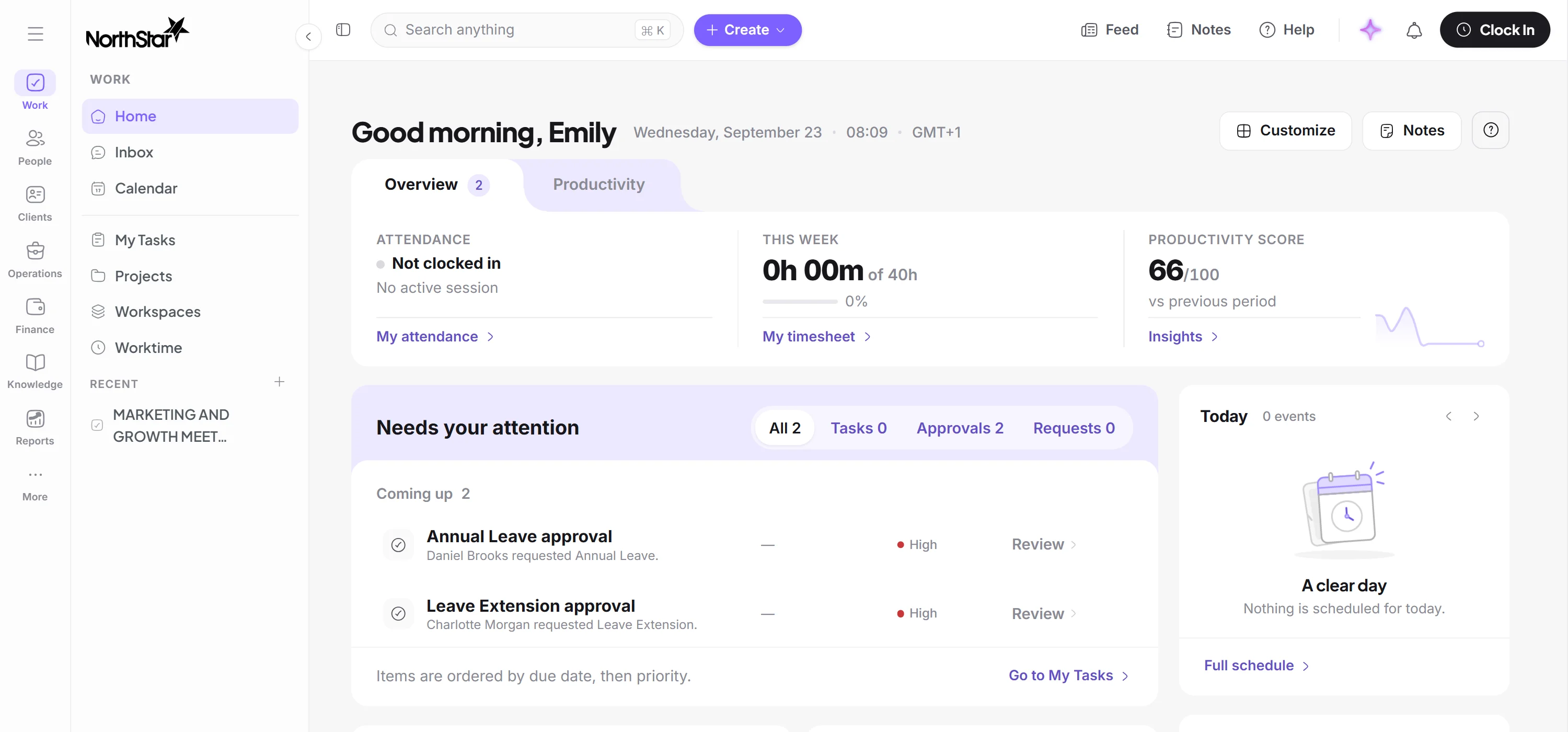The image size is (1568, 732).
Task: Click the help question mark beside Notes
Action: pos(1490,130)
